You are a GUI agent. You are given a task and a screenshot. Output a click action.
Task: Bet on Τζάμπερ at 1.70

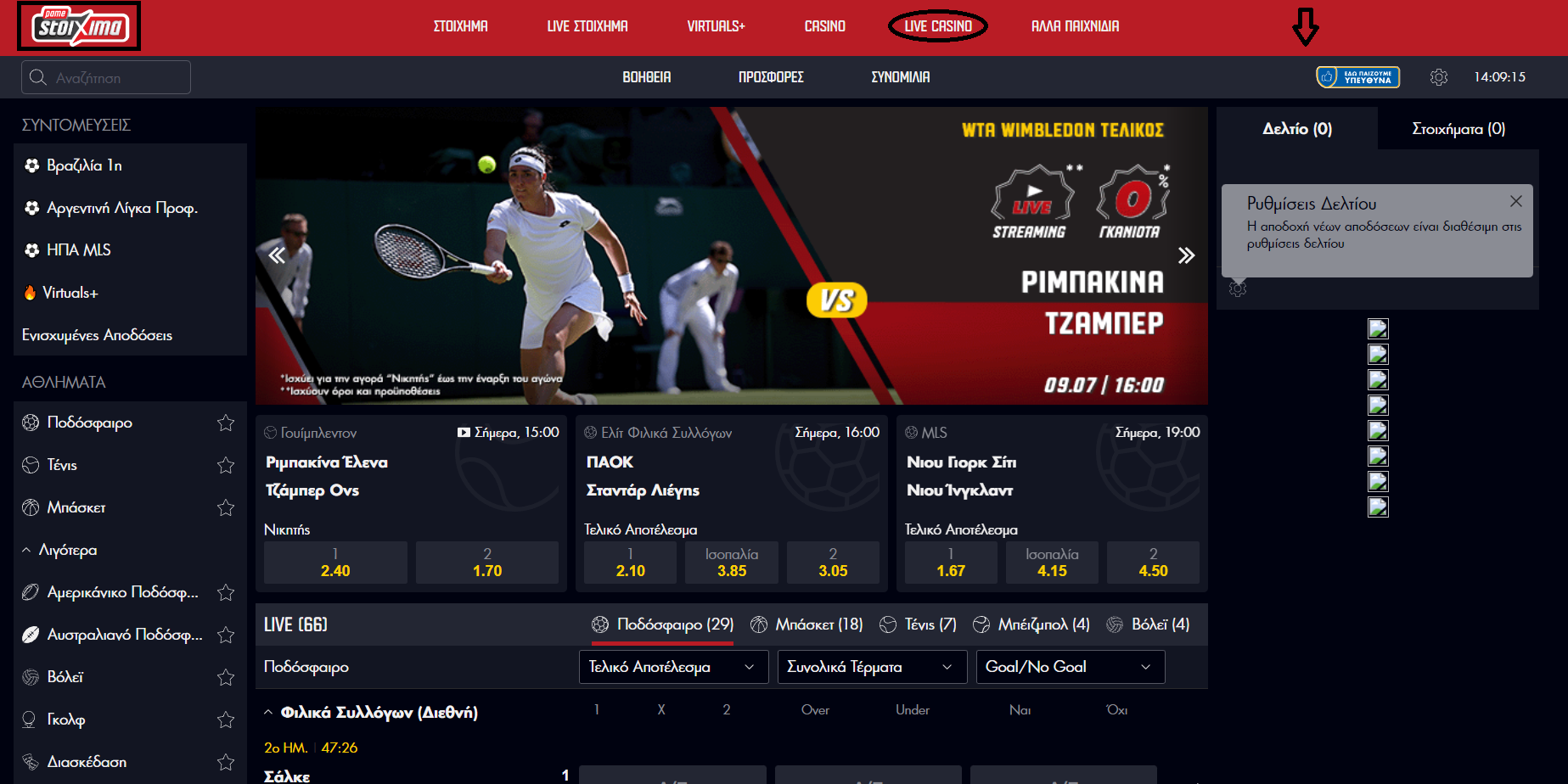tap(487, 563)
